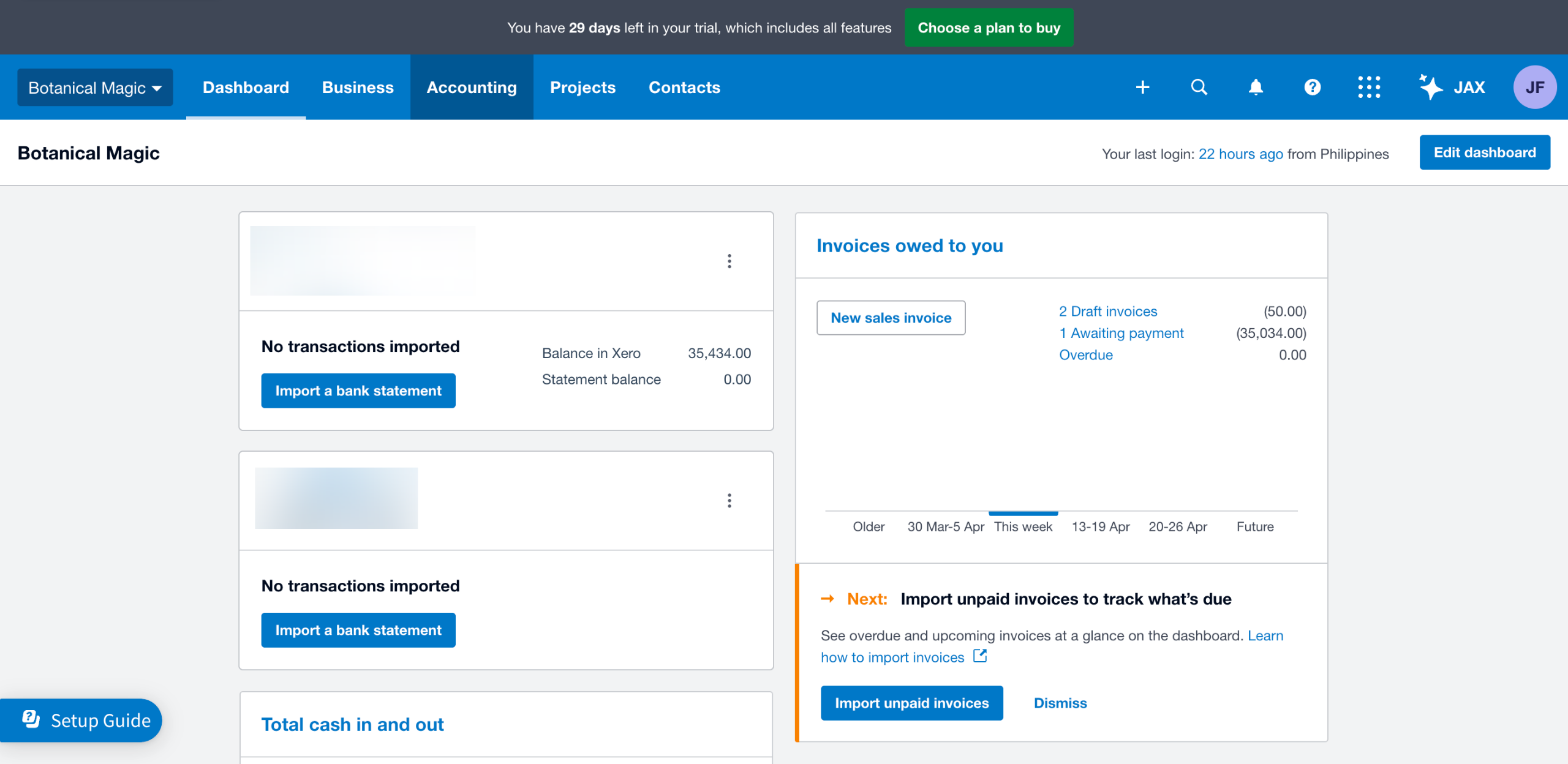This screenshot has height=764, width=1568.
Task: Open the first bank account's three-dot menu
Action: click(729, 261)
